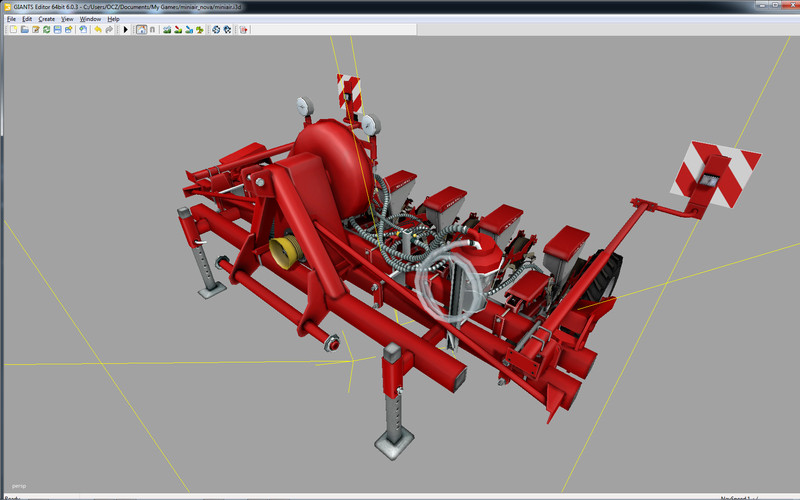Image resolution: width=800 pixels, height=500 pixels.
Task: Toggle the home-shaped navigation mode icon
Action: point(141,30)
